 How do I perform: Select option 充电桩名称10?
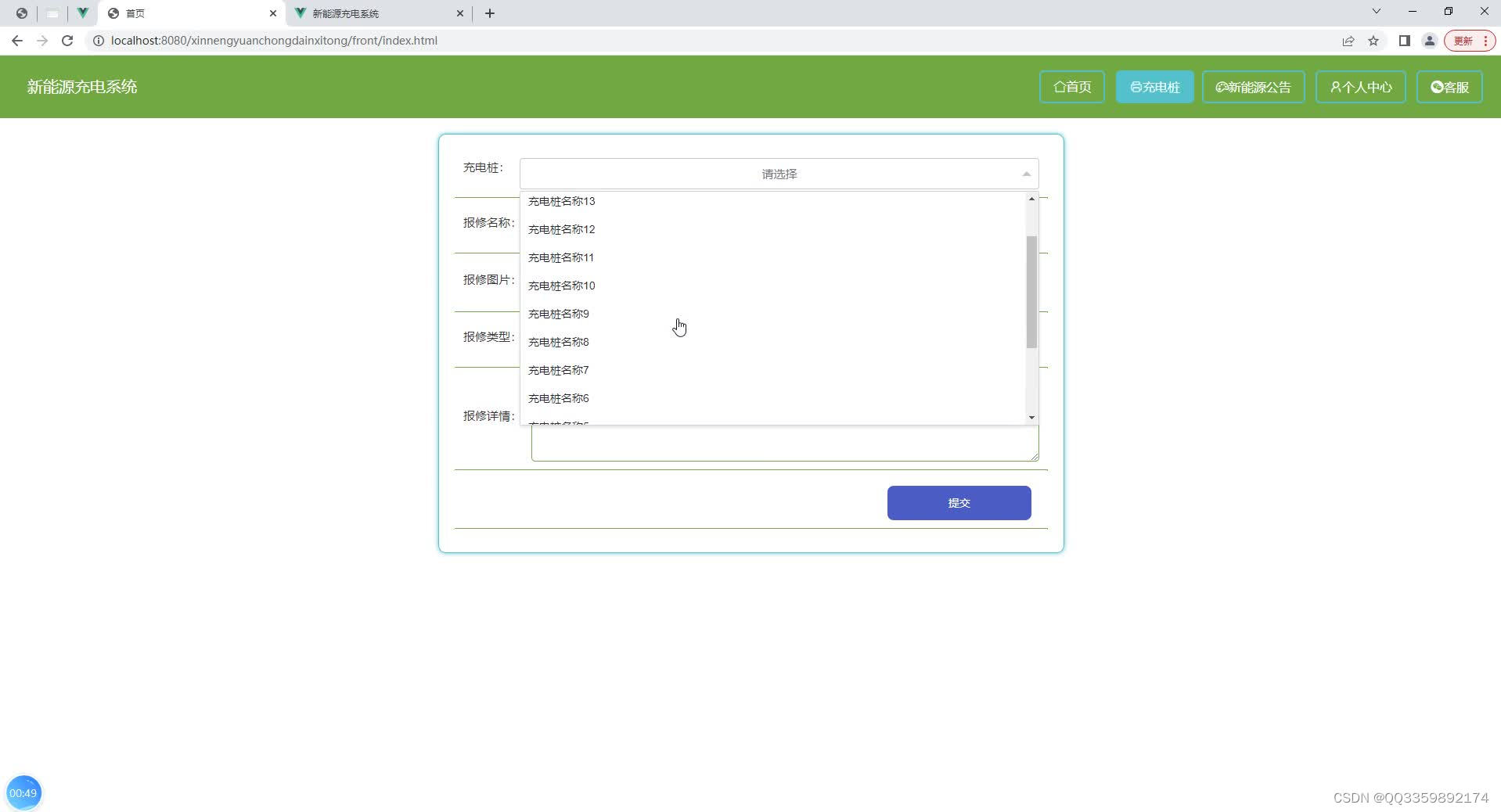[773, 286]
